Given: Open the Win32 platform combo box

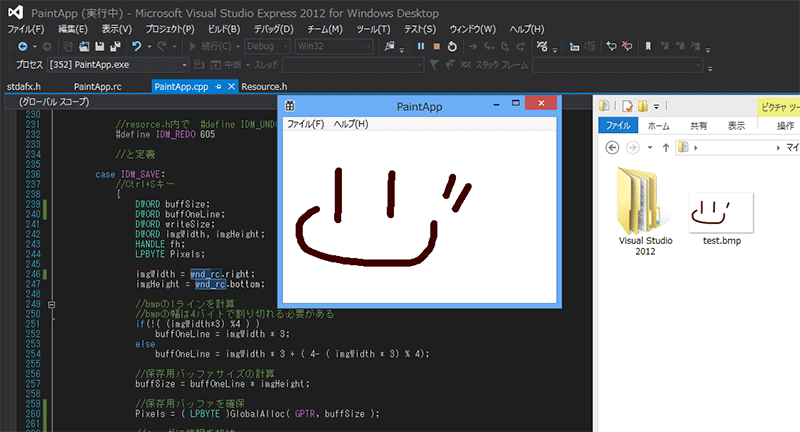Looking at the screenshot, I should [334, 46].
